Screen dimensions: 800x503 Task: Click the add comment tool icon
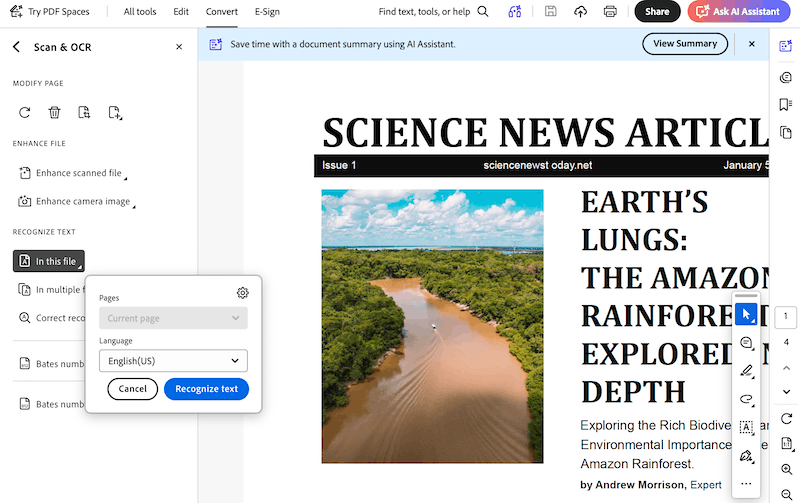pyautogui.click(x=746, y=343)
